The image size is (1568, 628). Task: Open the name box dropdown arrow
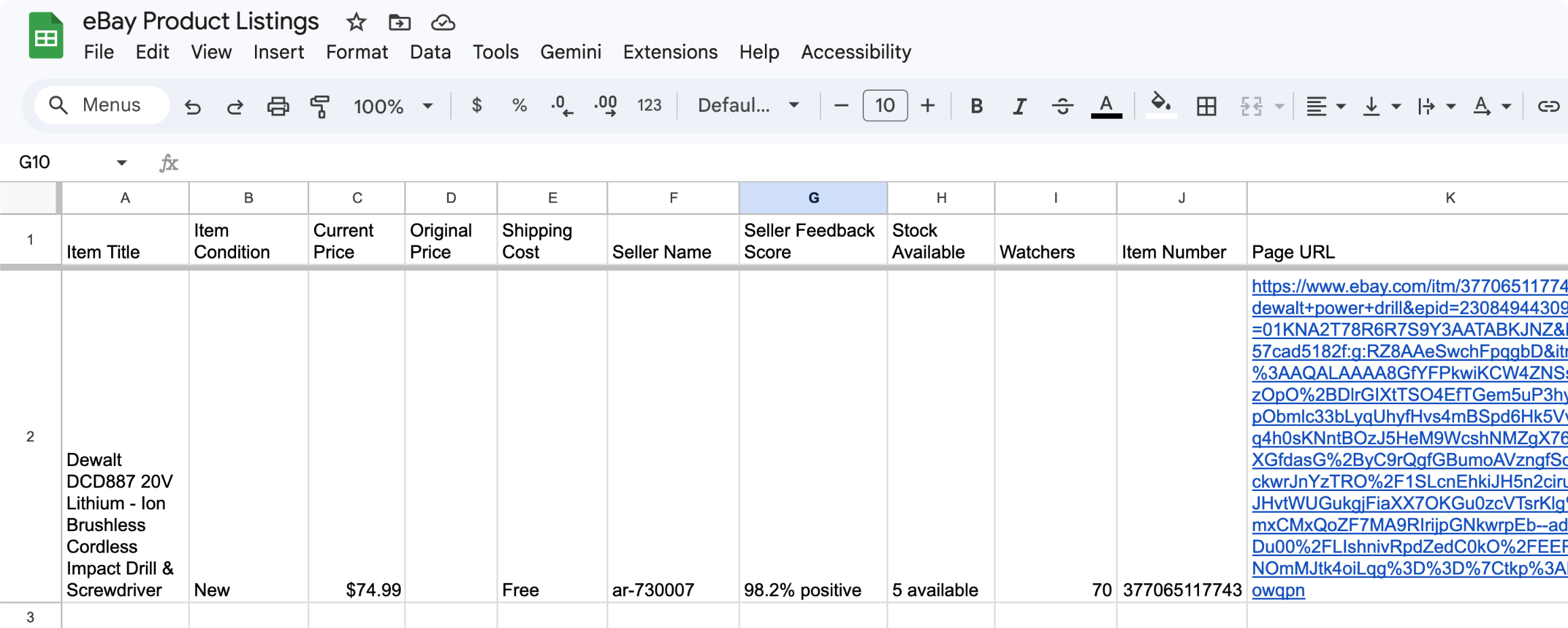pos(121,163)
